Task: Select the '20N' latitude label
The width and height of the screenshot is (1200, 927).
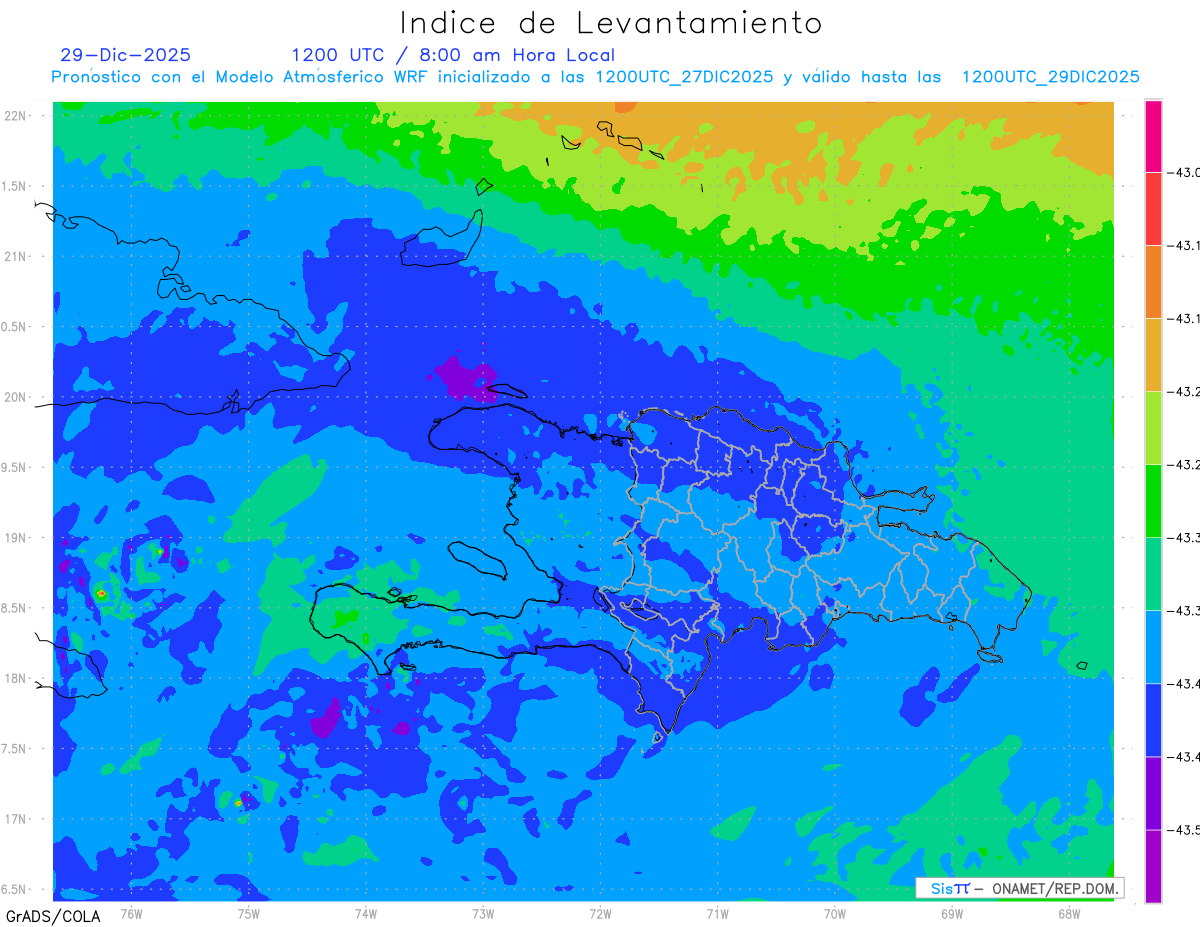Action: pos(17,397)
